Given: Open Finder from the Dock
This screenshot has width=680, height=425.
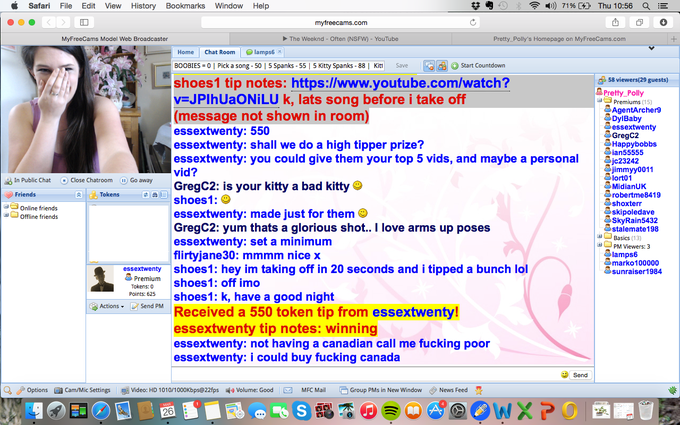Looking at the screenshot, I should click(x=34, y=410).
